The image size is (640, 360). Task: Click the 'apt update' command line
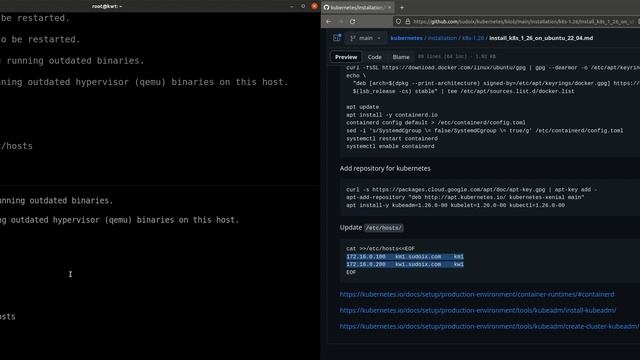[362, 107]
